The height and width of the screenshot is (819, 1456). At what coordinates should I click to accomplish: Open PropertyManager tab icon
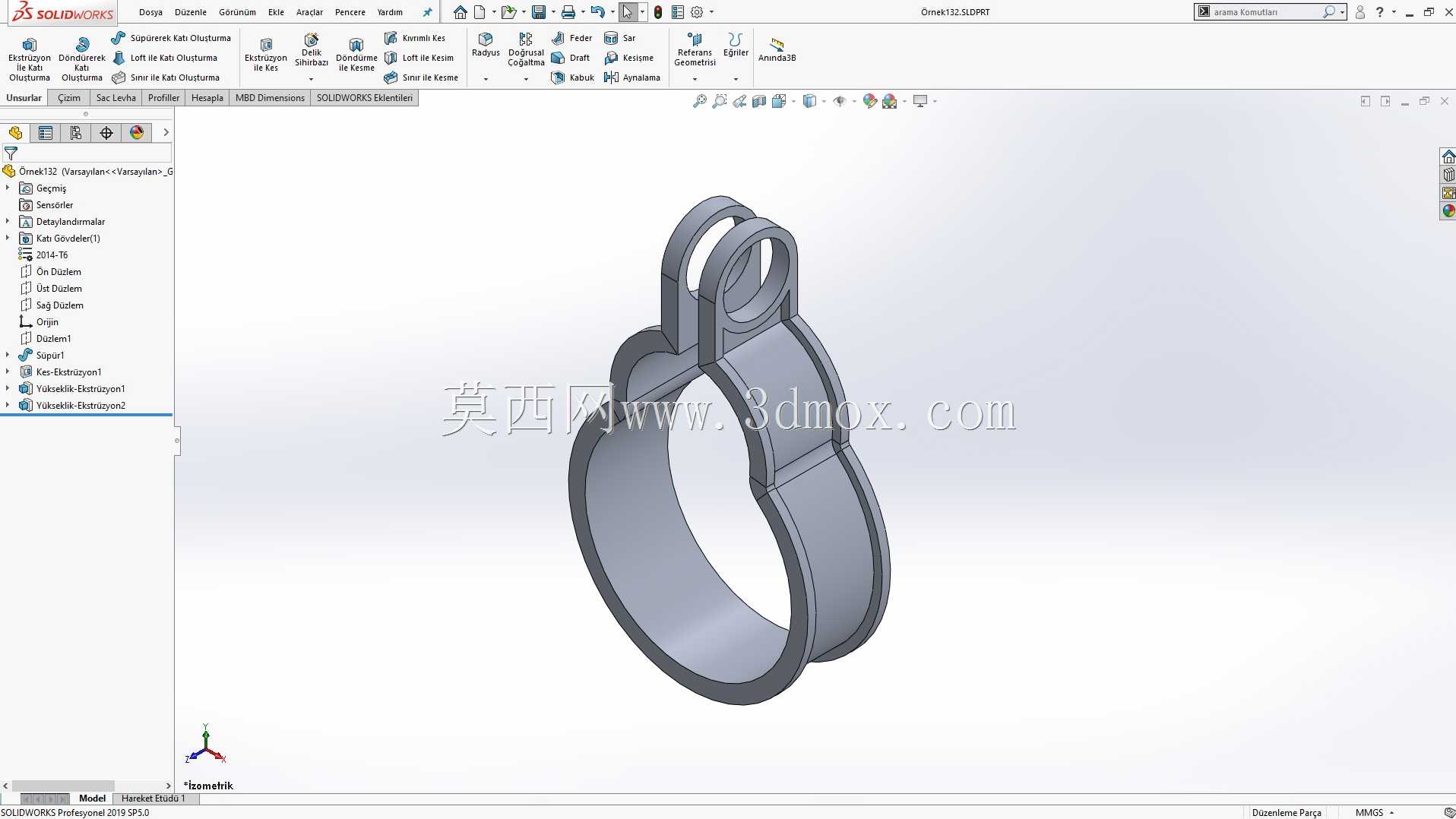(46, 133)
